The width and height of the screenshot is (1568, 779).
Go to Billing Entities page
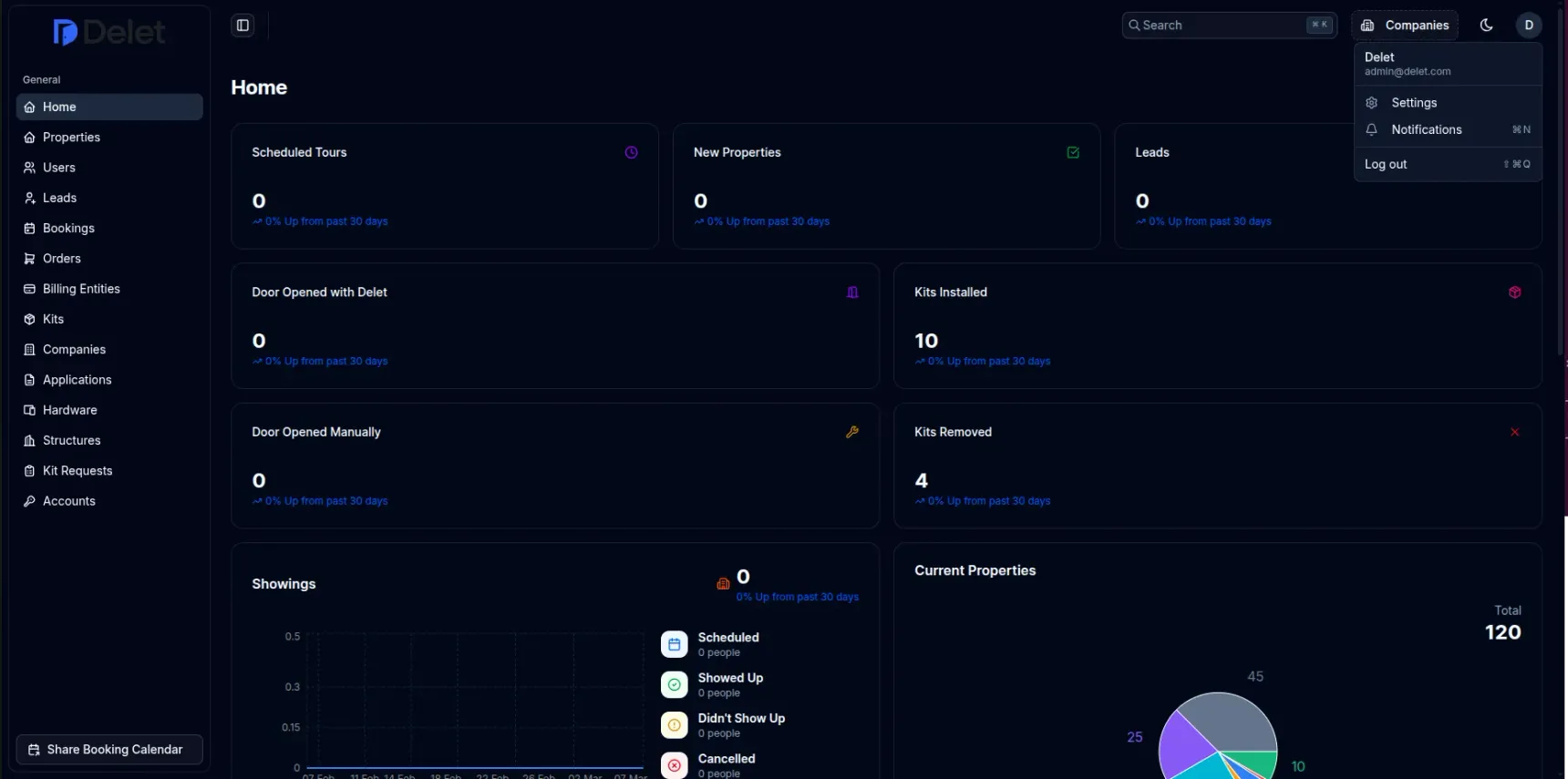(x=109, y=289)
